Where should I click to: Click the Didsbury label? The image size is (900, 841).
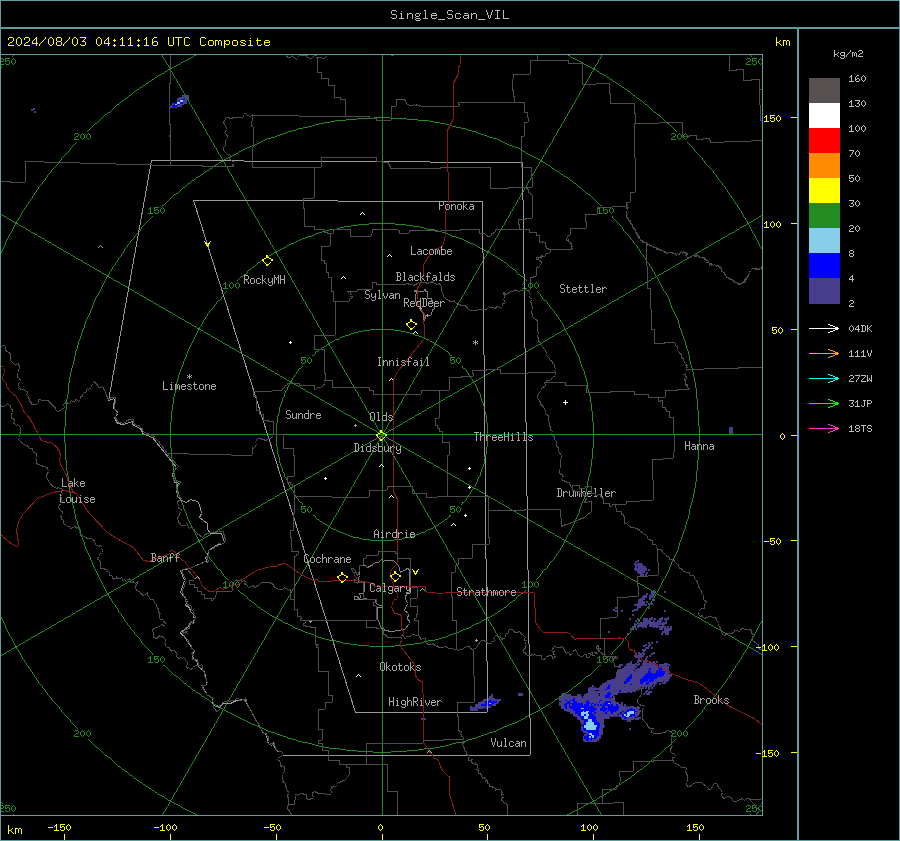point(377,448)
